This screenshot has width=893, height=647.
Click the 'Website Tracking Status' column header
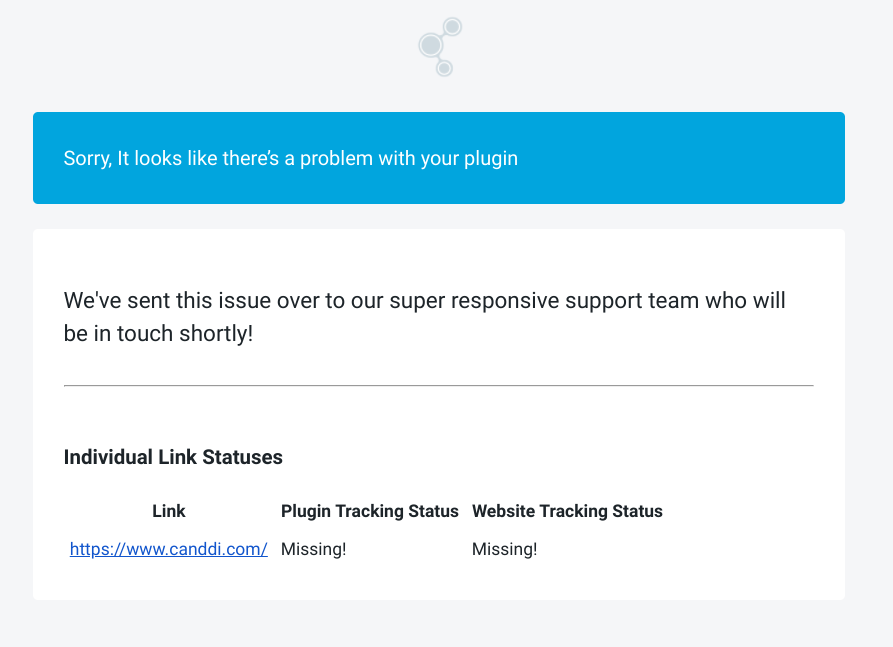[567, 511]
